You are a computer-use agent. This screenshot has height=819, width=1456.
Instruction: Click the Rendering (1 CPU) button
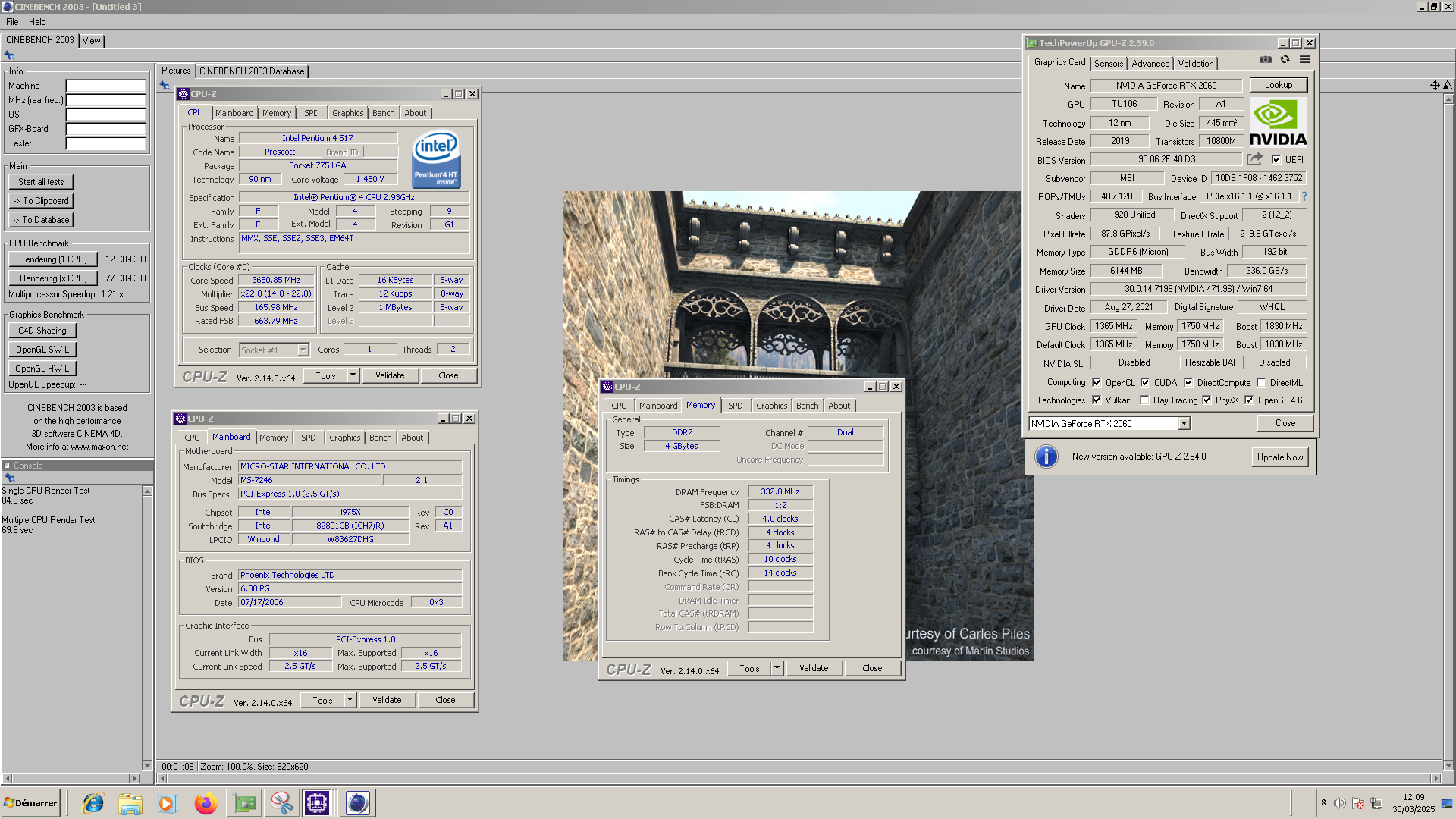pos(53,259)
